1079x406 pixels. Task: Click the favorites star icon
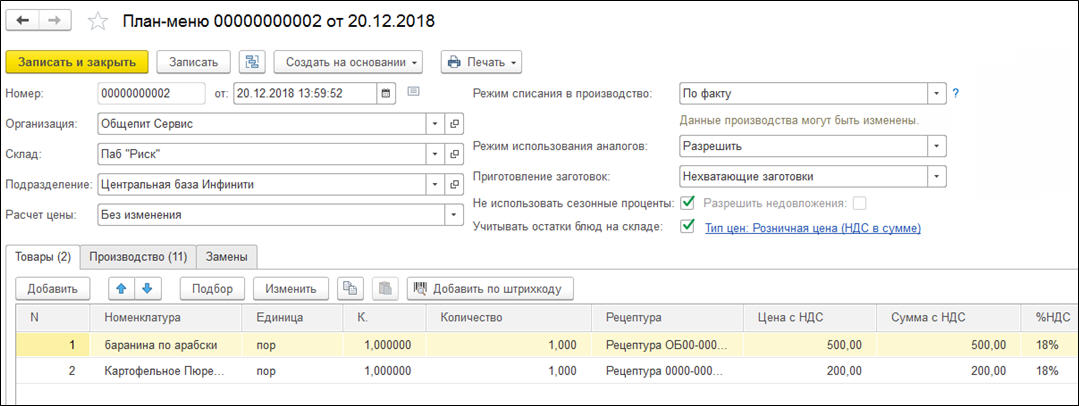[x=97, y=20]
